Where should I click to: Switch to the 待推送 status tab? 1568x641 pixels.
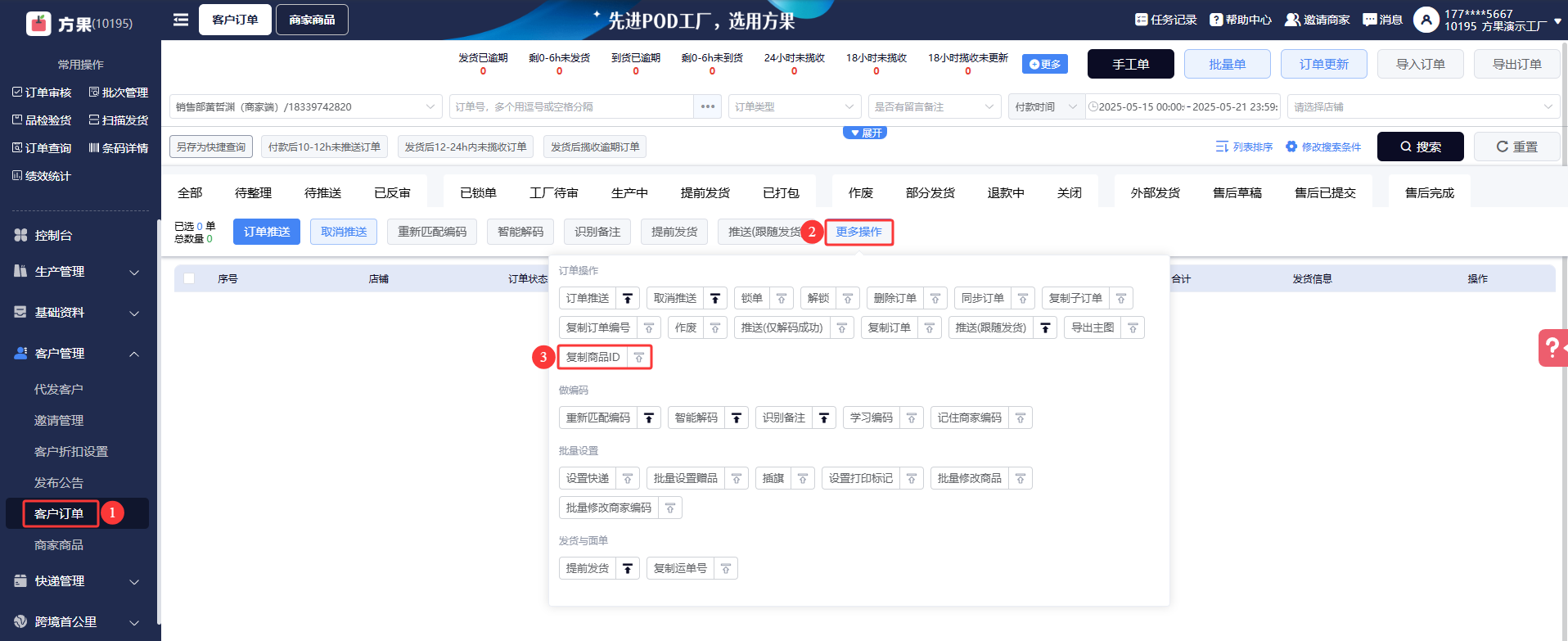(x=322, y=192)
